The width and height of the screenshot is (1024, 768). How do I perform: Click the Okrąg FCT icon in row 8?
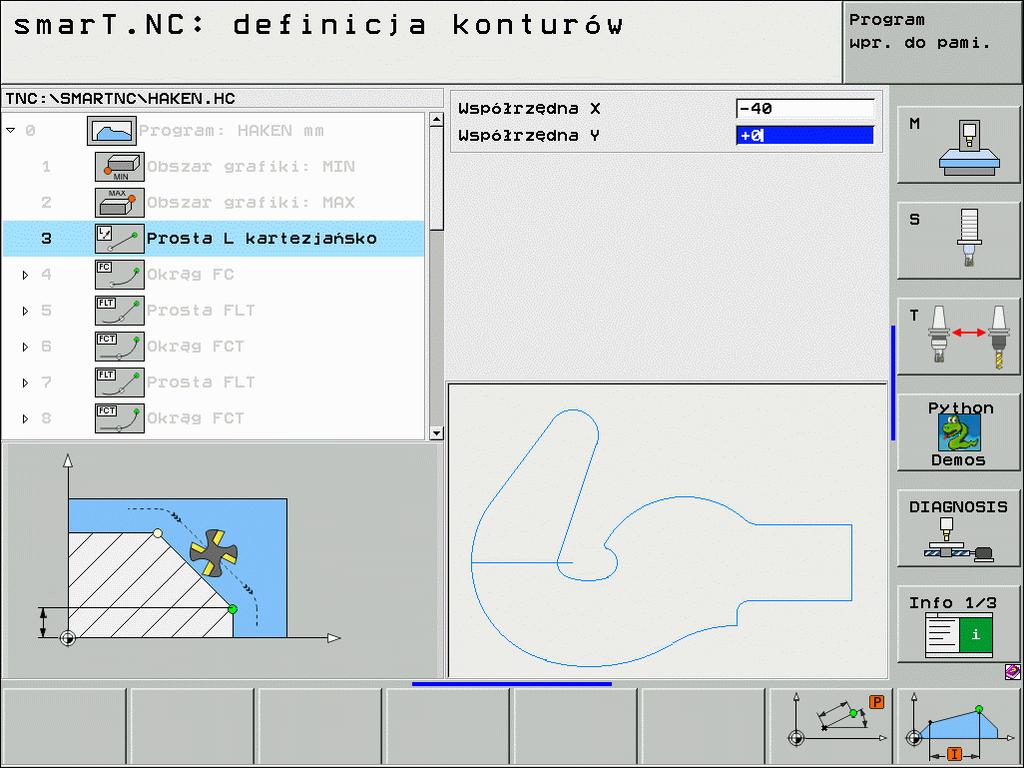[120, 418]
